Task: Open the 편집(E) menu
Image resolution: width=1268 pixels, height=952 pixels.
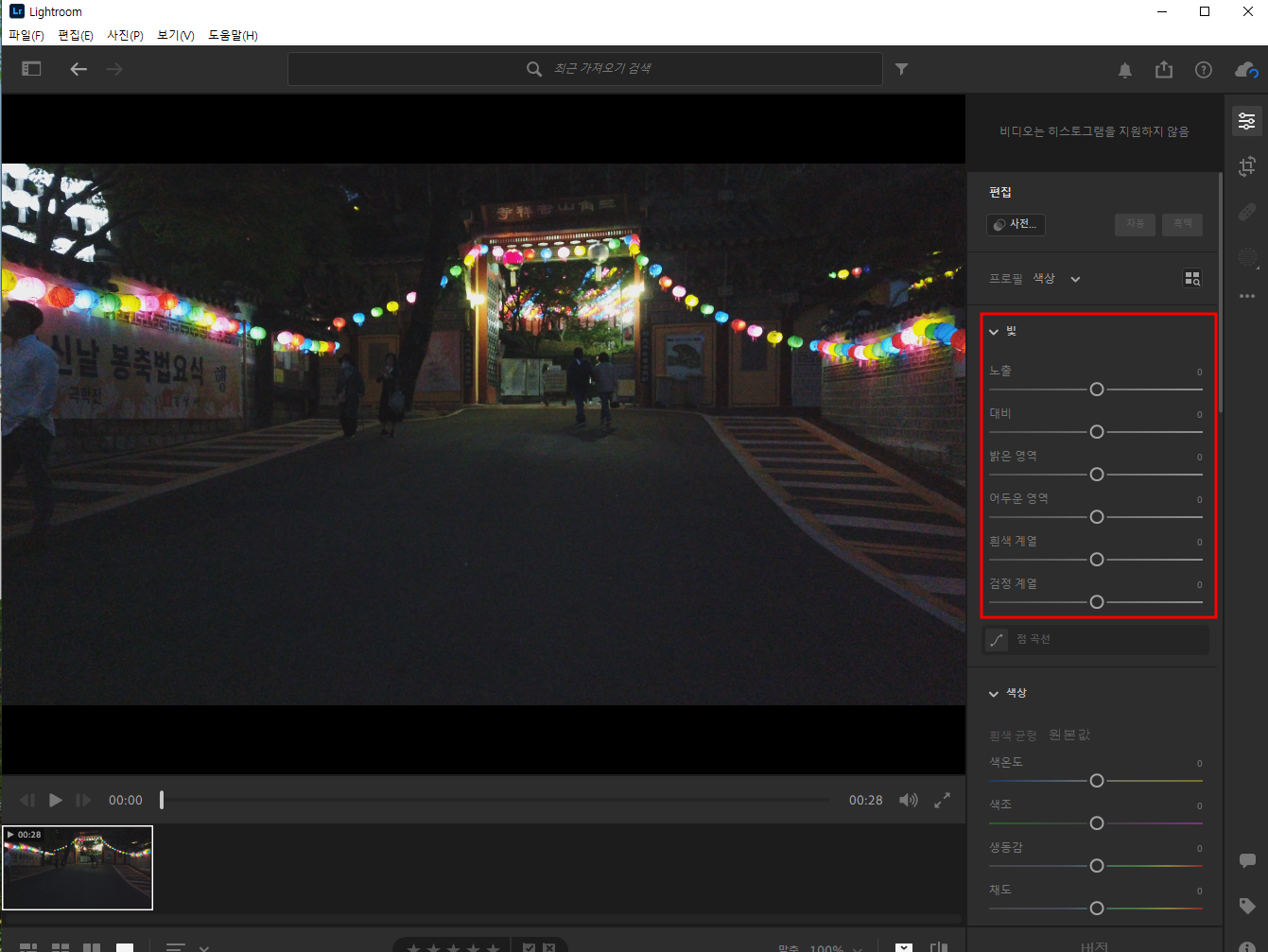Action: 76,35
